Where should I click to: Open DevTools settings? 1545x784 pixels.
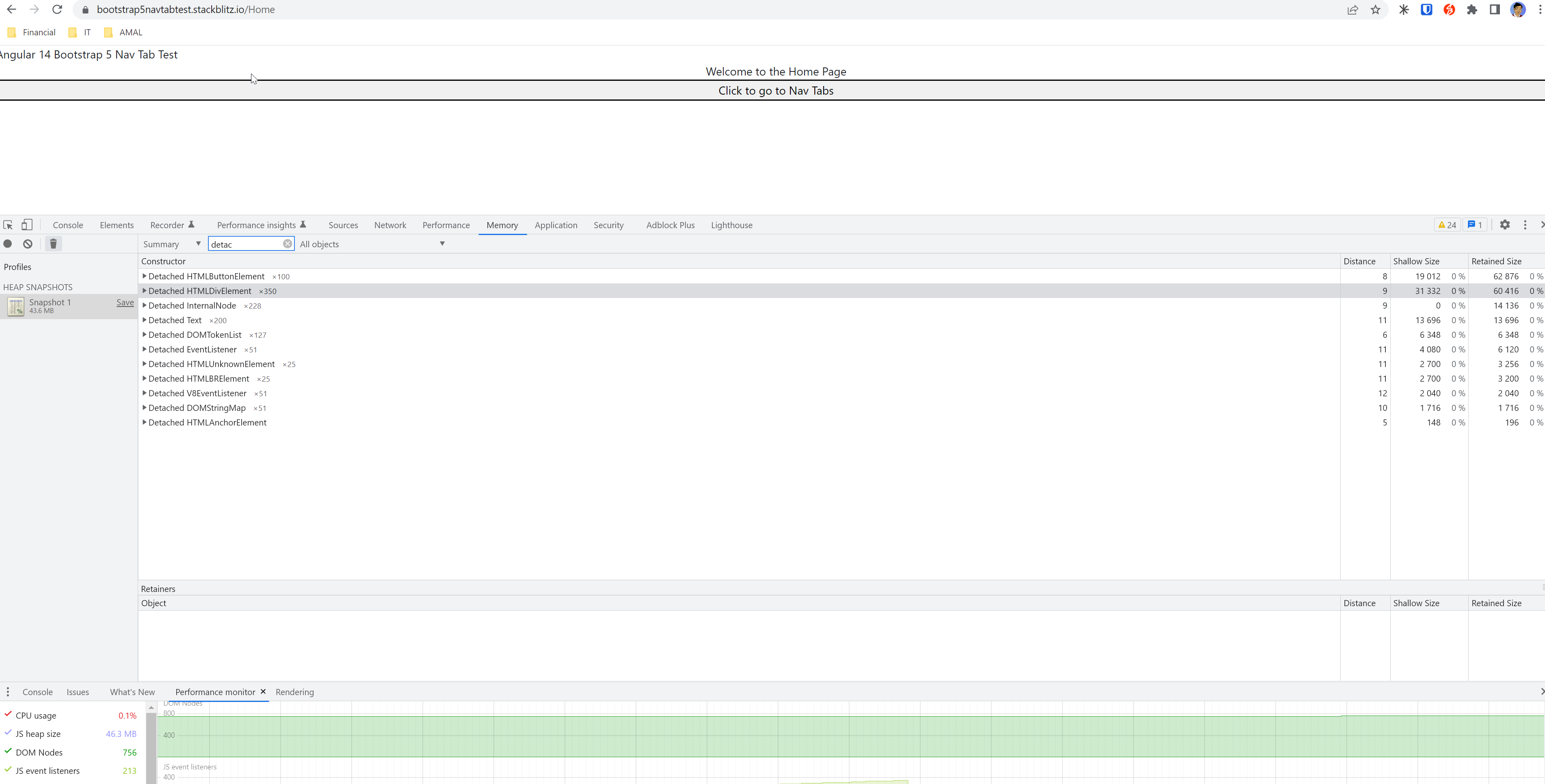tap(1506, 224)
